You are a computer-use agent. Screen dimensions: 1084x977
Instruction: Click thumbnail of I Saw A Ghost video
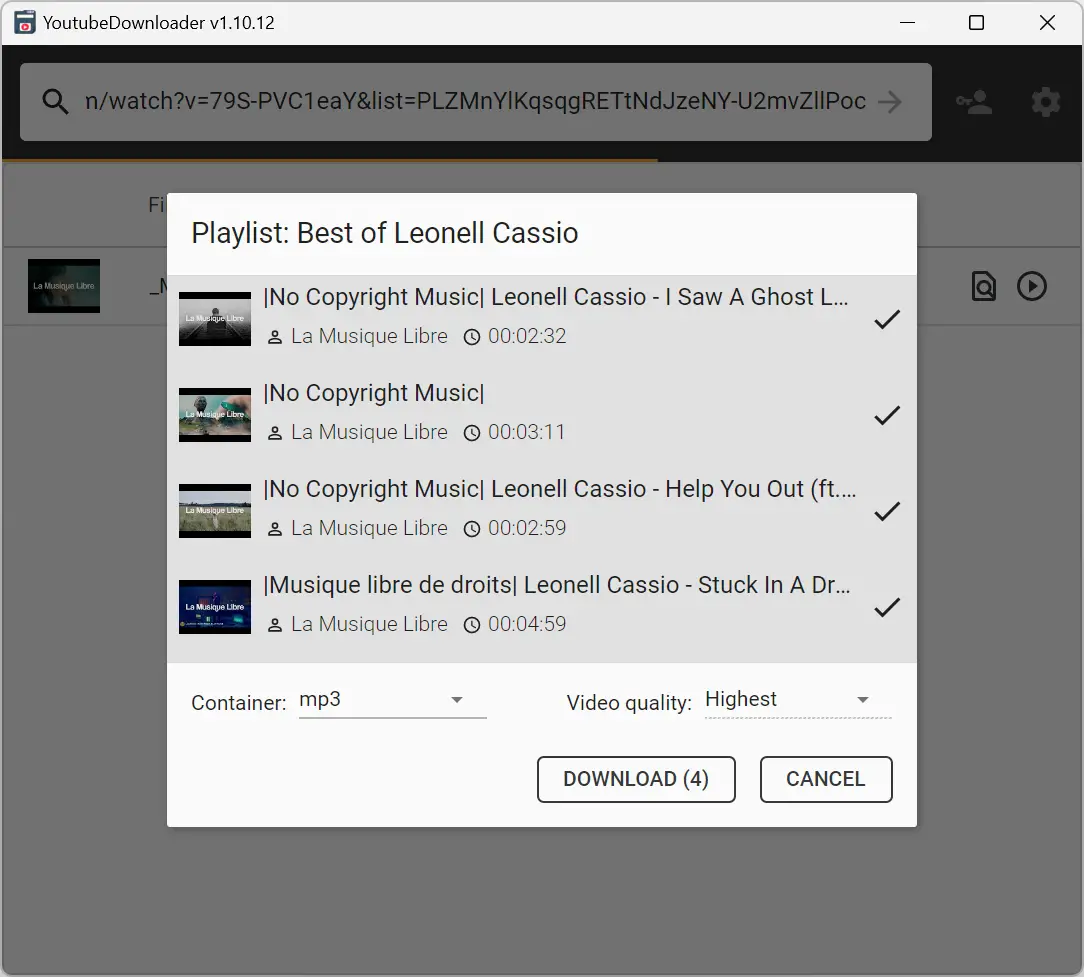coord(215,319)
